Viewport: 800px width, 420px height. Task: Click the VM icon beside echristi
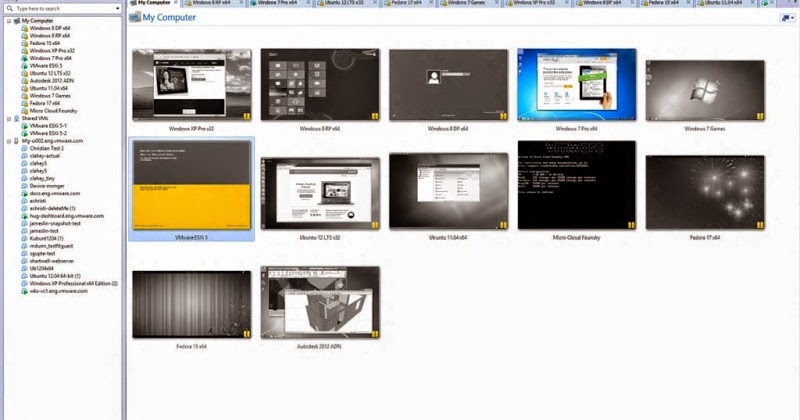coord(24,201)
